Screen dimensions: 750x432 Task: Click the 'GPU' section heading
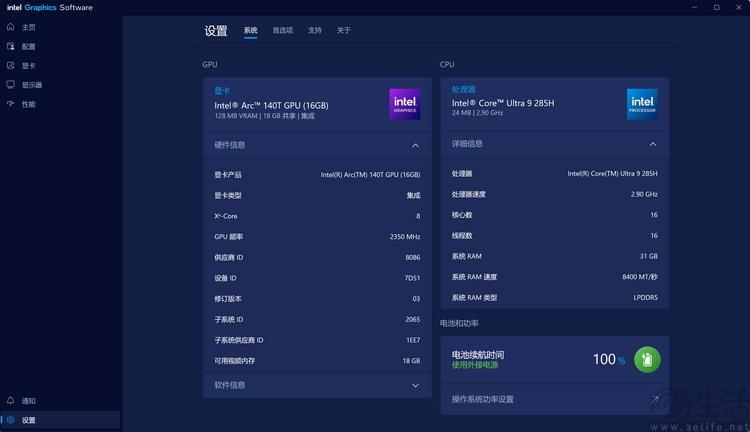[x=210, y=64]
